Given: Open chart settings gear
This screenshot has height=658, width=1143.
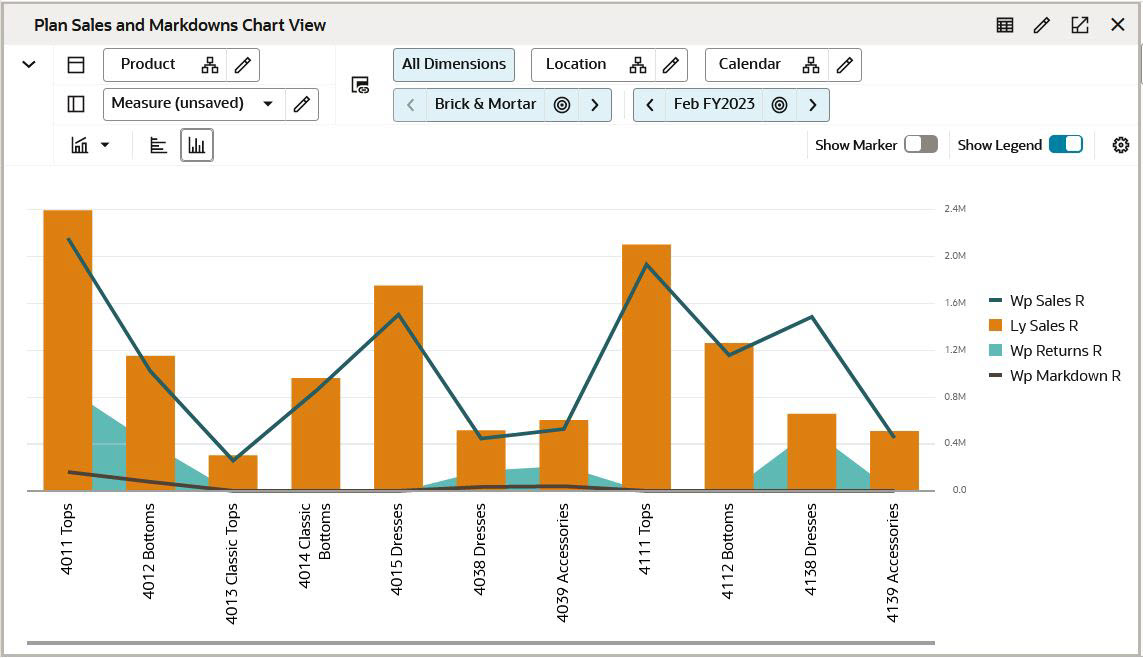Looking at the screenshot, I should (x=1121, y=145).
